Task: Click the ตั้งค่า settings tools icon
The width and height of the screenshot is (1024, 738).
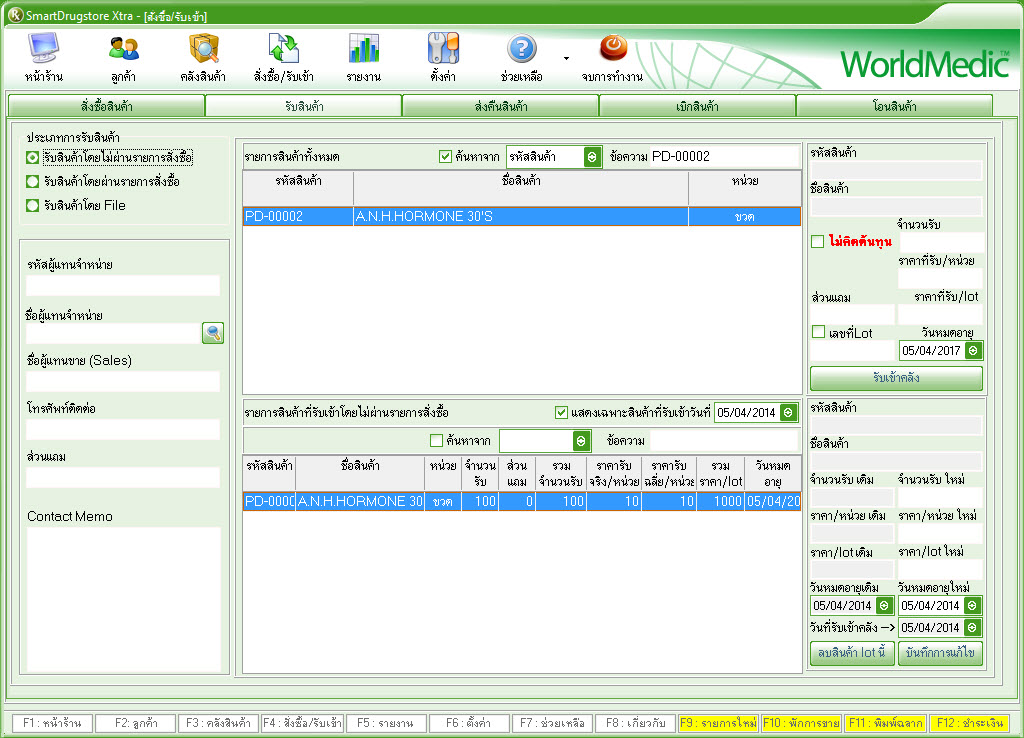Action: (x=443, y=49)
